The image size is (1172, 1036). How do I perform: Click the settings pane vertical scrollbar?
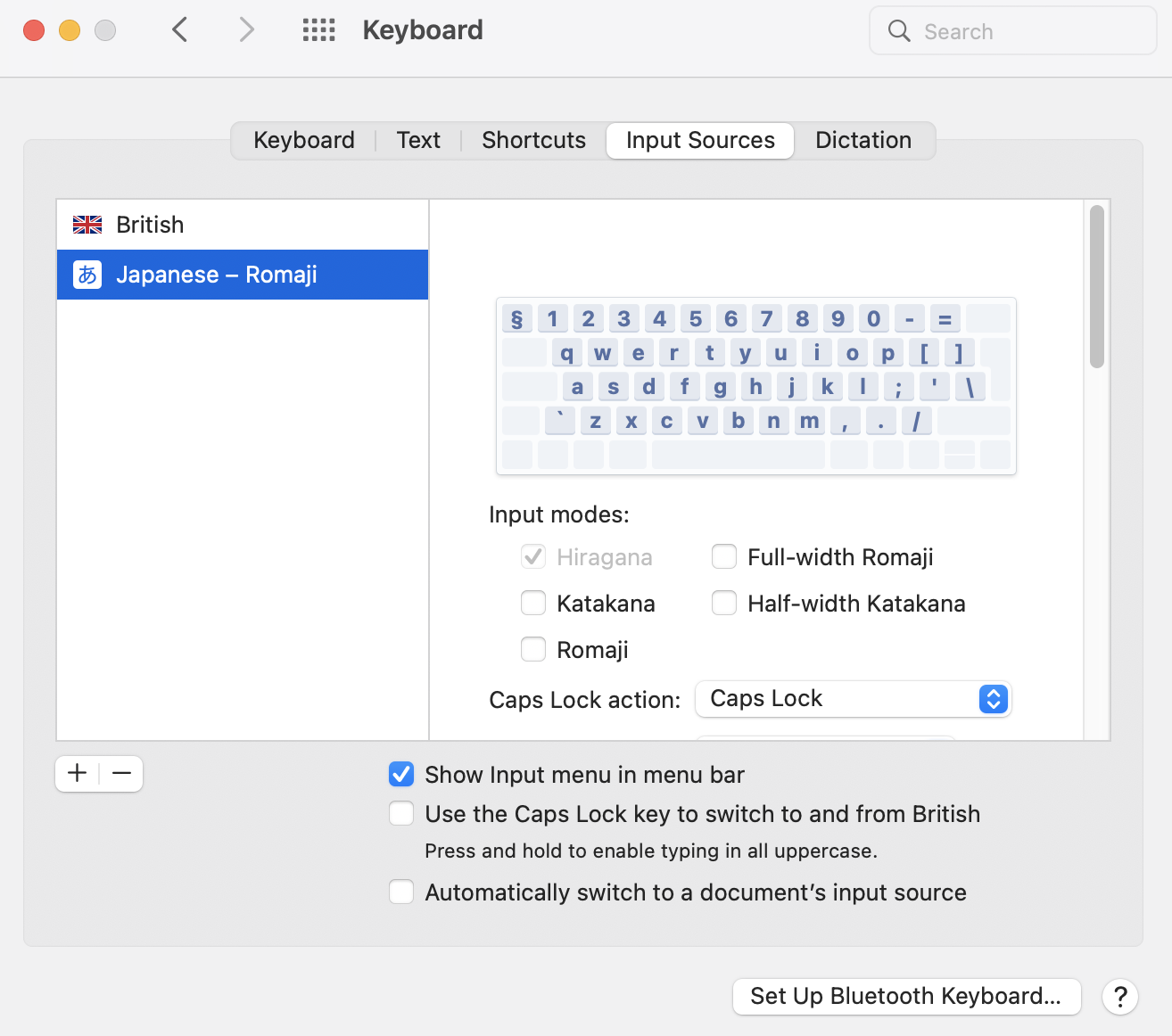pyautogui.click(x=1097, y=286)
